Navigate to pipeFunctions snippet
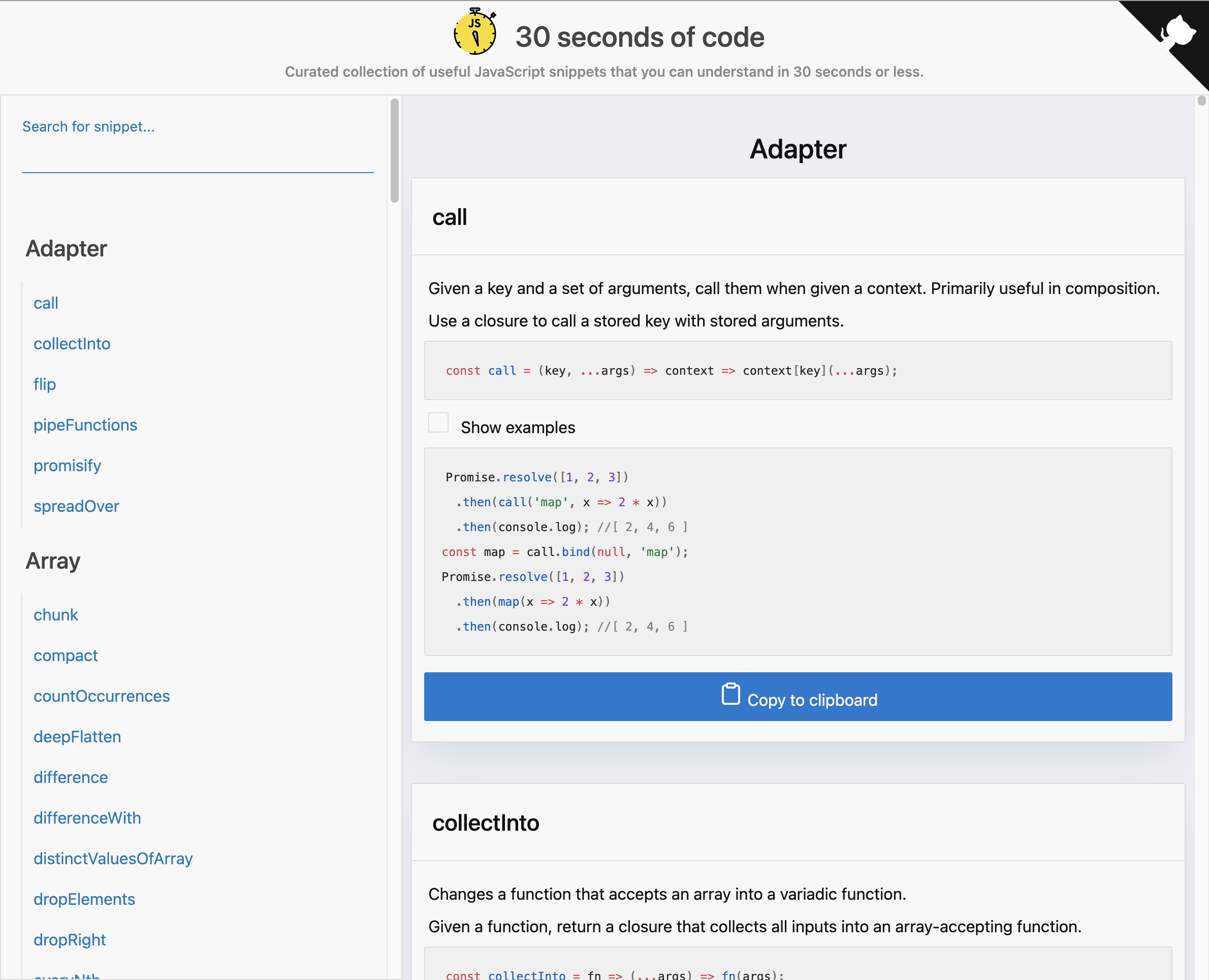1209x980 pixels. click(85, 425)
